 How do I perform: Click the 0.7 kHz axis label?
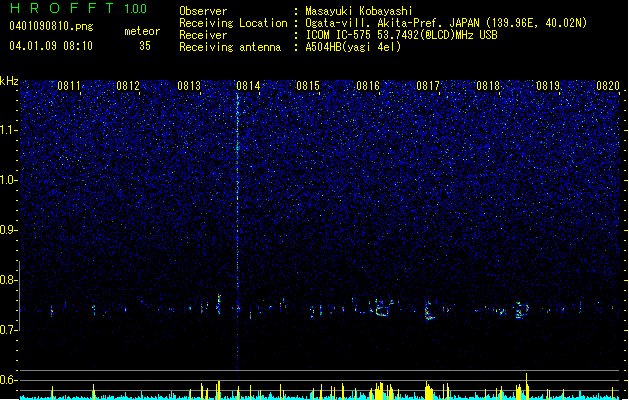pos(9,330)
